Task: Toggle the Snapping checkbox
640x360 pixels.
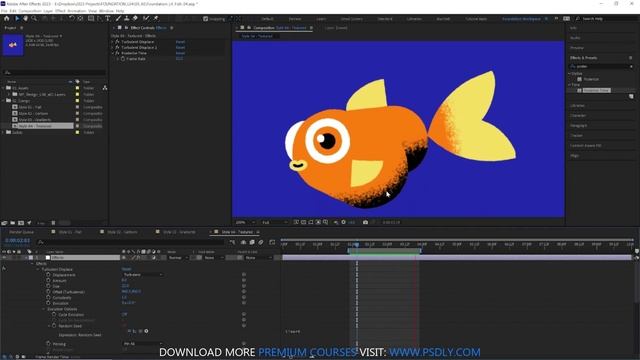Action: [x=206, y=19]
